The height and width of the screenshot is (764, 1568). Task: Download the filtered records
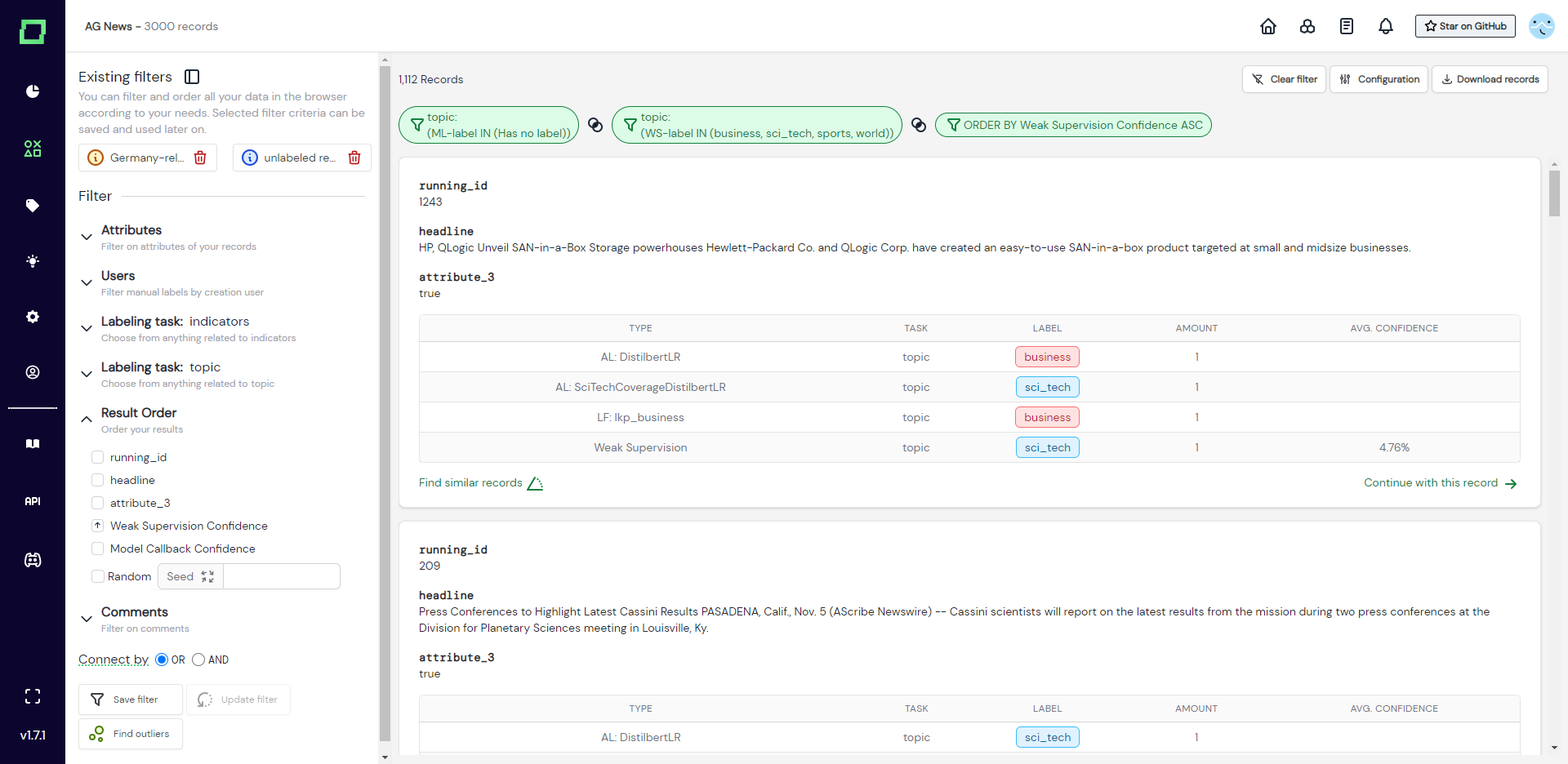[x=1490, y=79]
